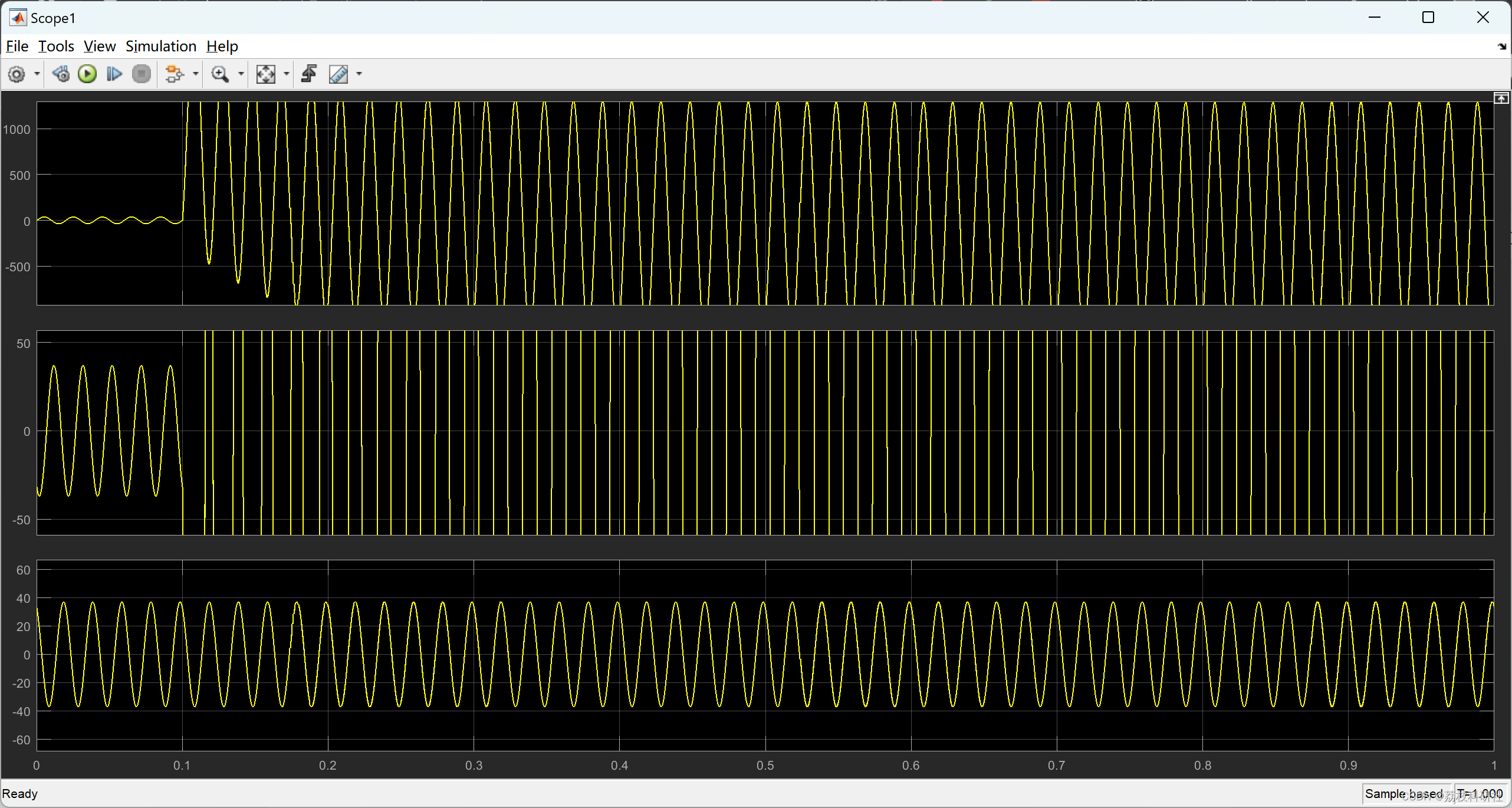Select the Zoom In magnifier tool
Image resolution: width=1512 pixels, height=808 pixels.
click(220, 74)
